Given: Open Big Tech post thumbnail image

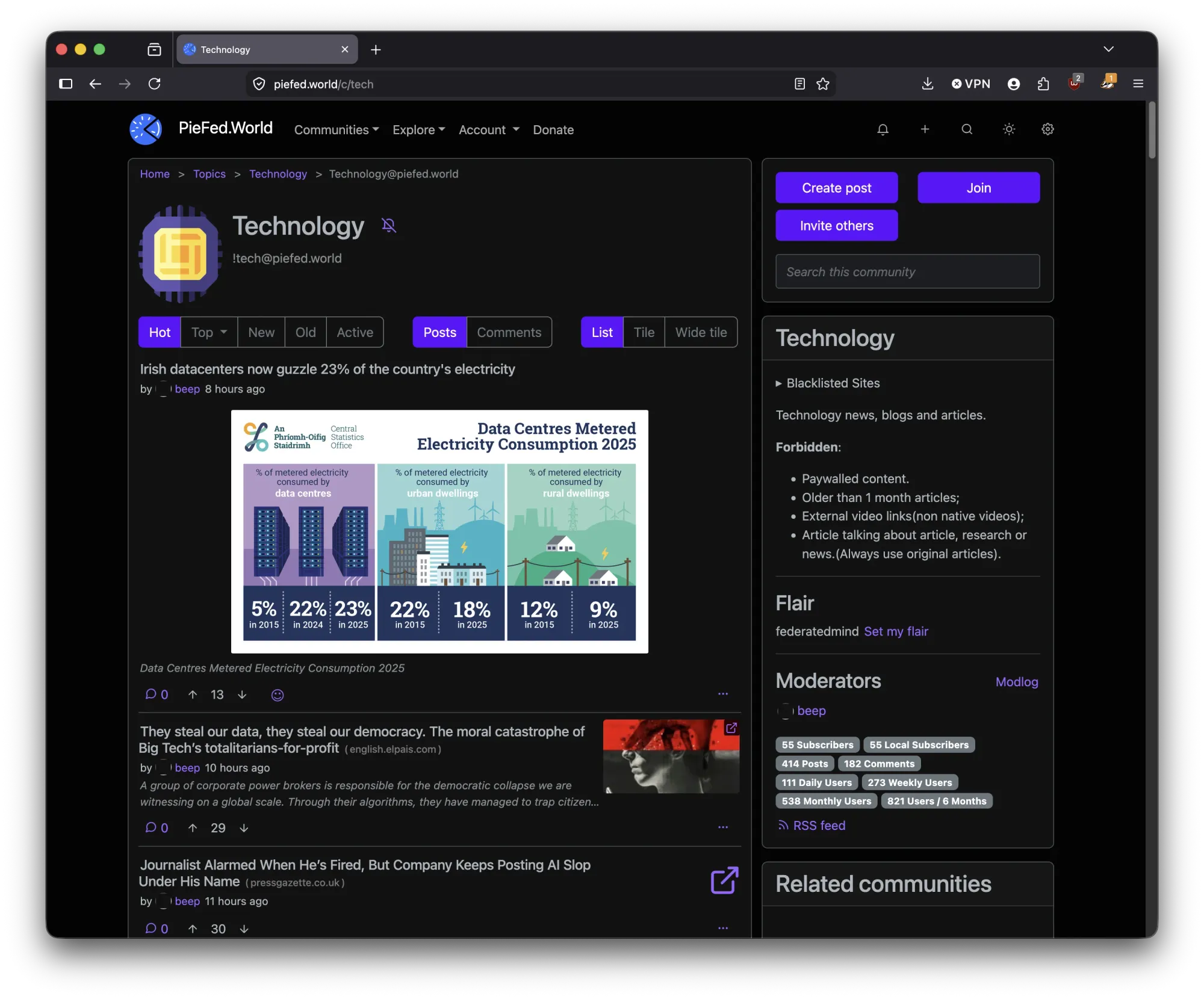Looking at the screenshot, I should (x=671, y=756).
